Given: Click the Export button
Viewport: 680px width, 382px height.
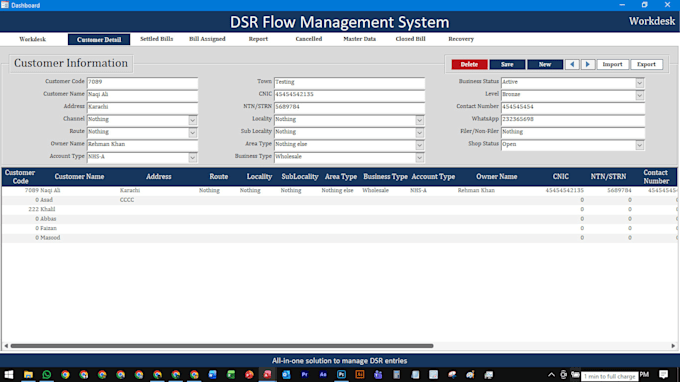Looking at the screenshot, I should point(646,64).
